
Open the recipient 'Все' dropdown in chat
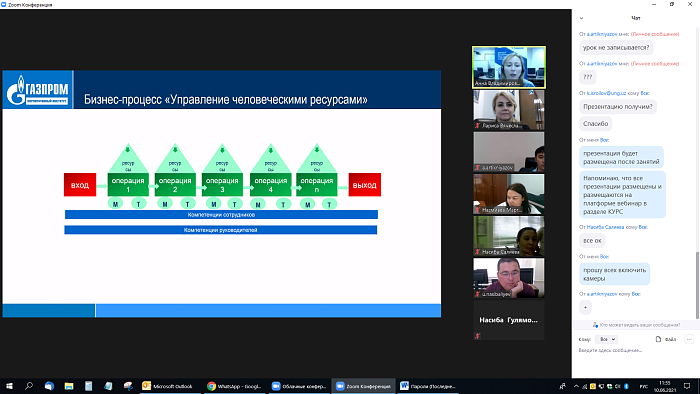(607, 339)
